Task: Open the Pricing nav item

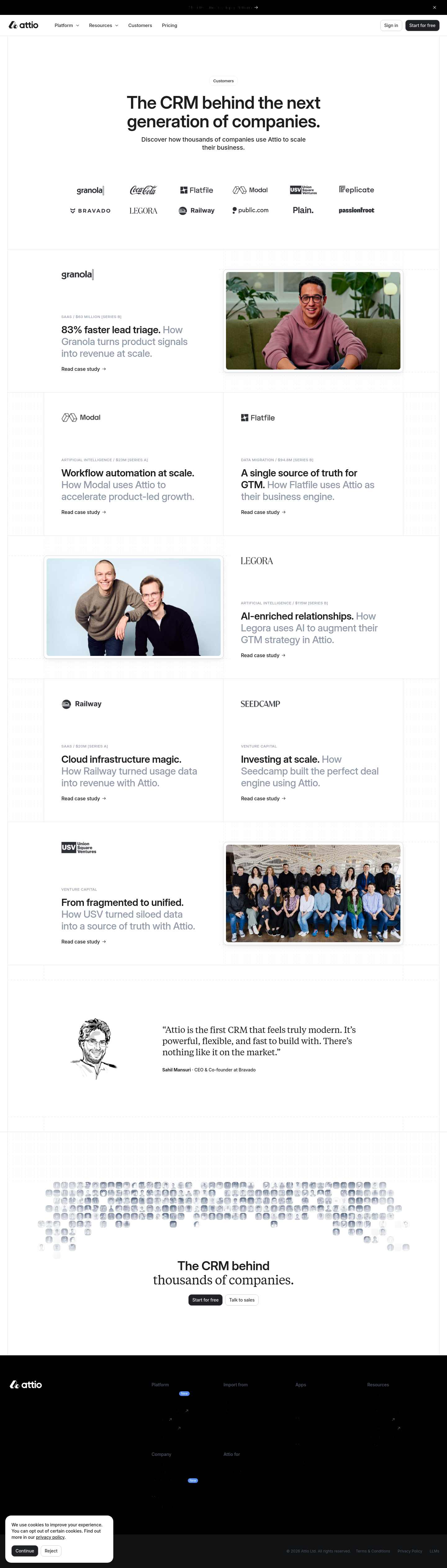Action: [170, 25]
